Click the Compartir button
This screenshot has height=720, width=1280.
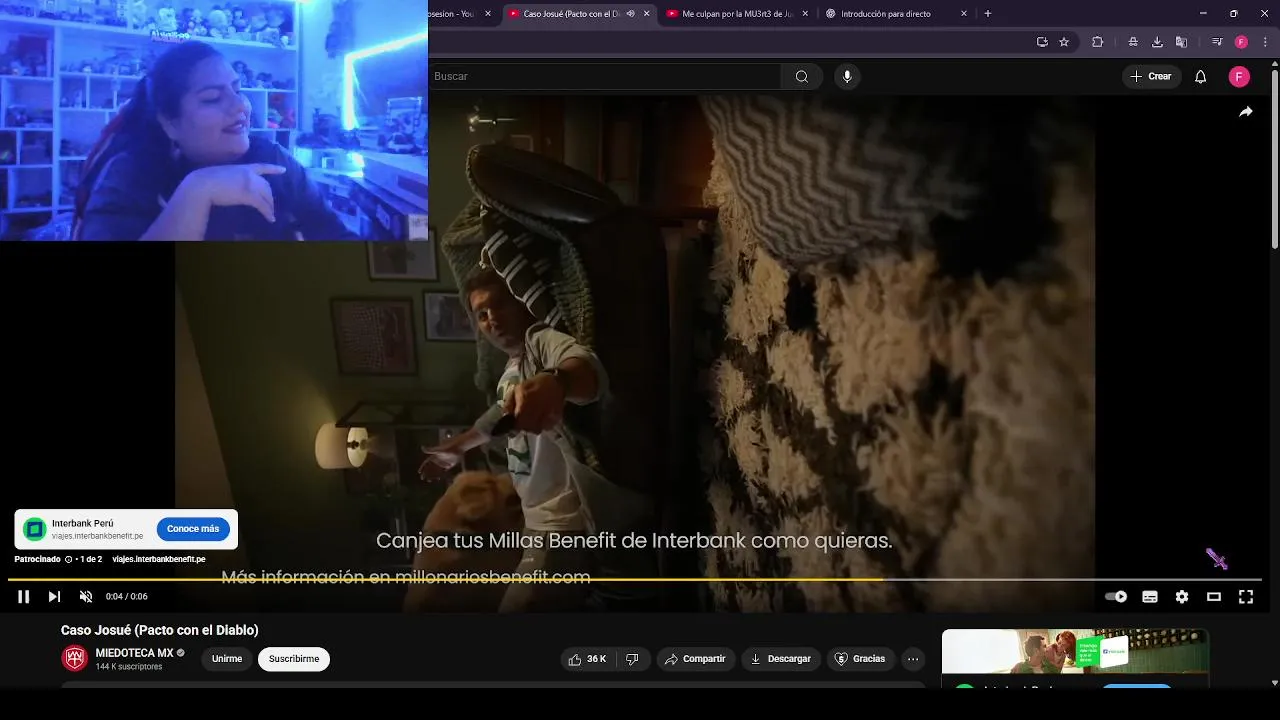coord(695,659)
